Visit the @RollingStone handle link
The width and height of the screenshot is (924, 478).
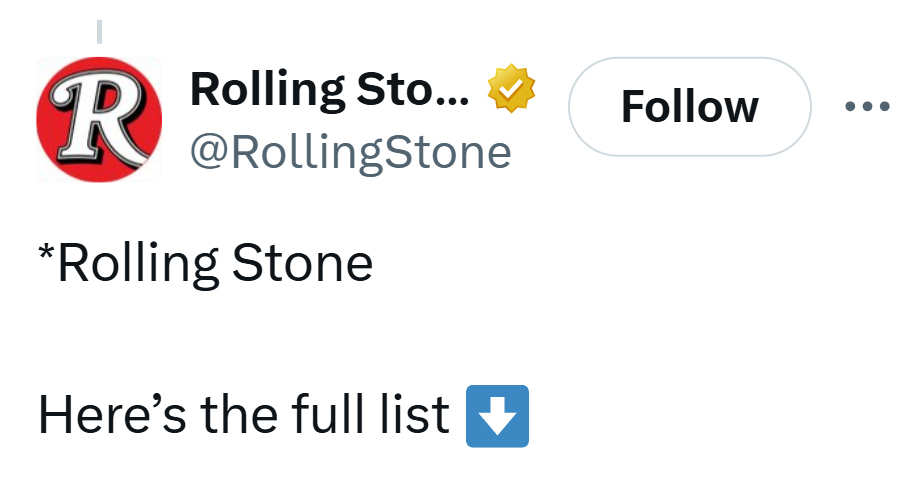click(350, 151)
